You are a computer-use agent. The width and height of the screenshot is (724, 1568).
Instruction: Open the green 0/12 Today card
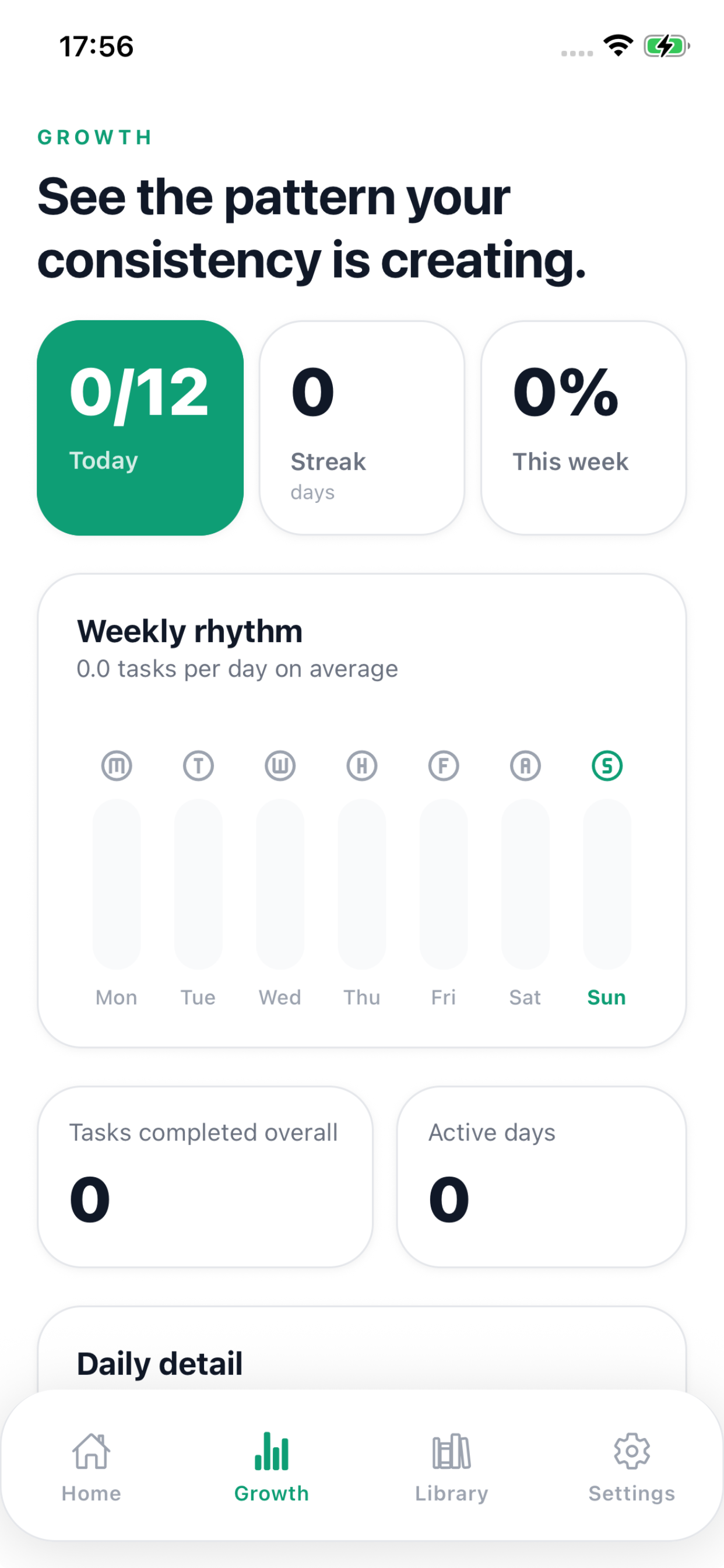140,428
